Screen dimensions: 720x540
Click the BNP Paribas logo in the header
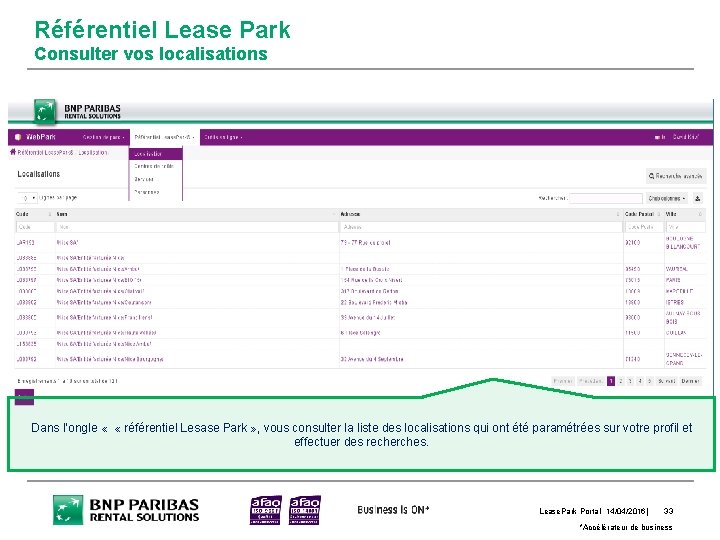(x=78, y=111)
